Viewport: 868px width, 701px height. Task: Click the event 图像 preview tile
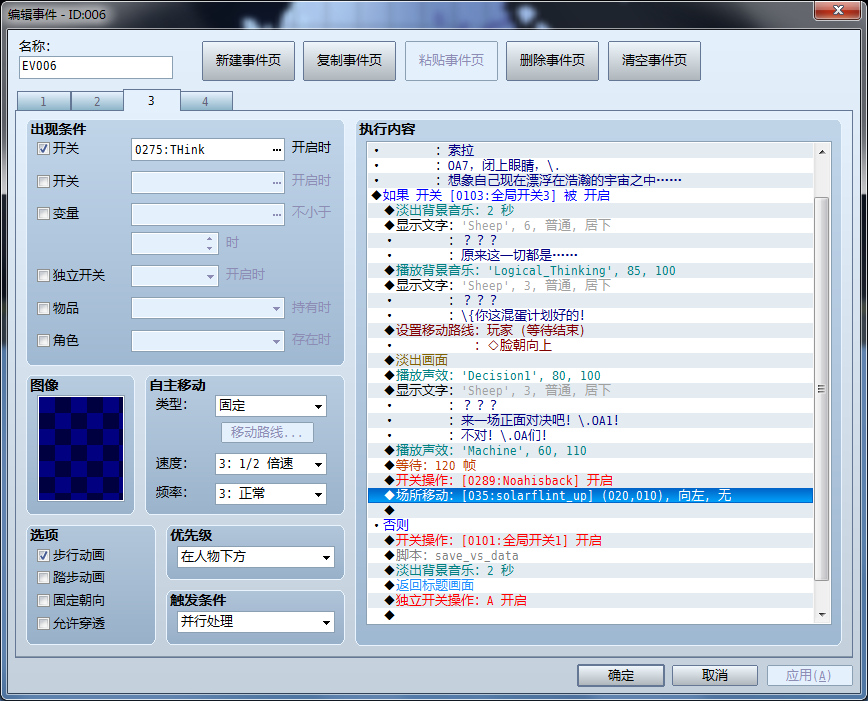(x=81, y=449)
